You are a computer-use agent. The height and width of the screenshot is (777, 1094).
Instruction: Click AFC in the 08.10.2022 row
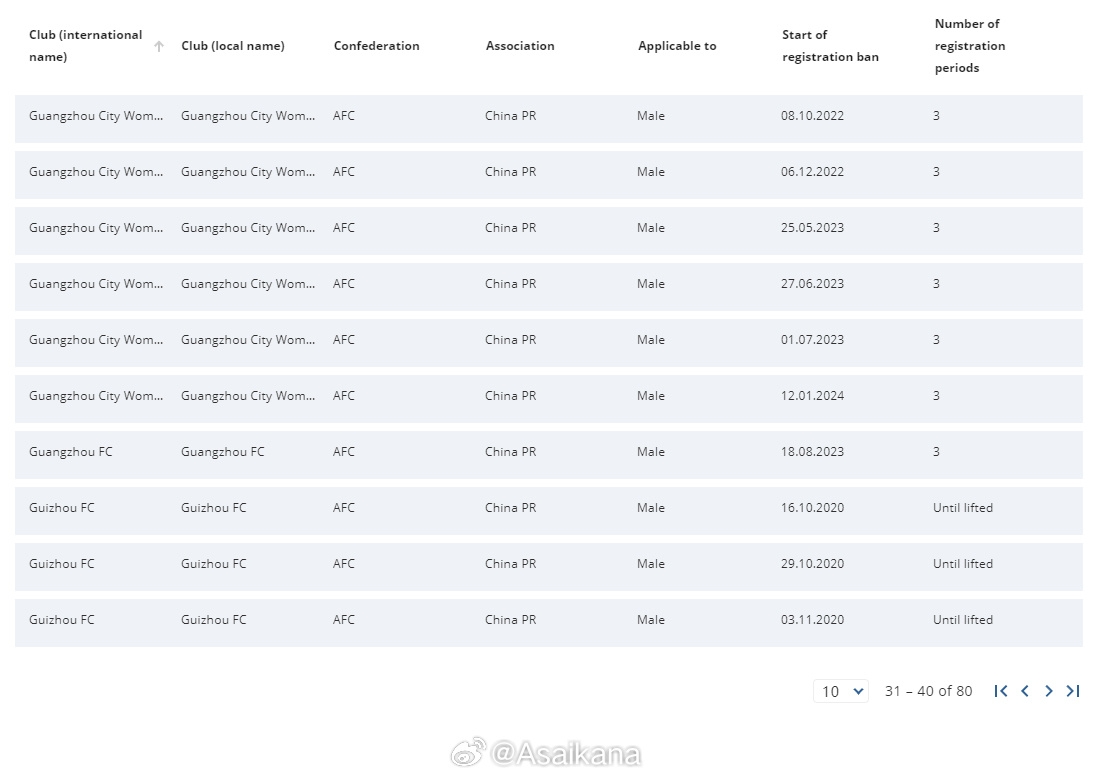(344, 116)
